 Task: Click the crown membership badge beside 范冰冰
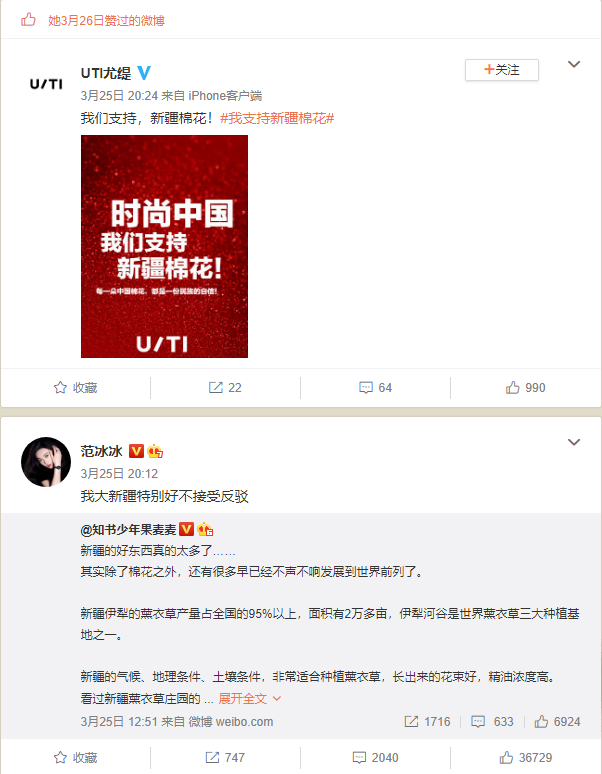pyautogui.click(x=155, y=451)
